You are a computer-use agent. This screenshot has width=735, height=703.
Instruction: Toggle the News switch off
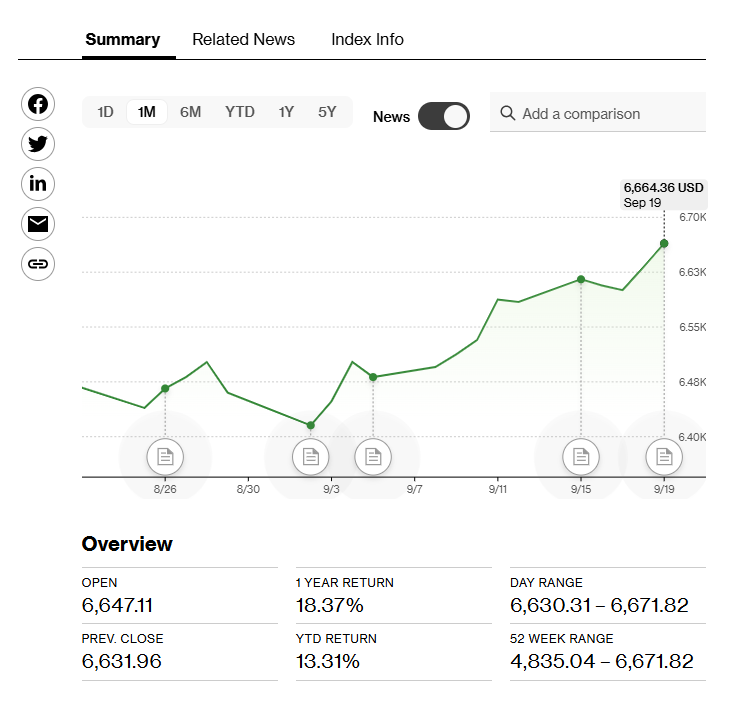point(443,116)
